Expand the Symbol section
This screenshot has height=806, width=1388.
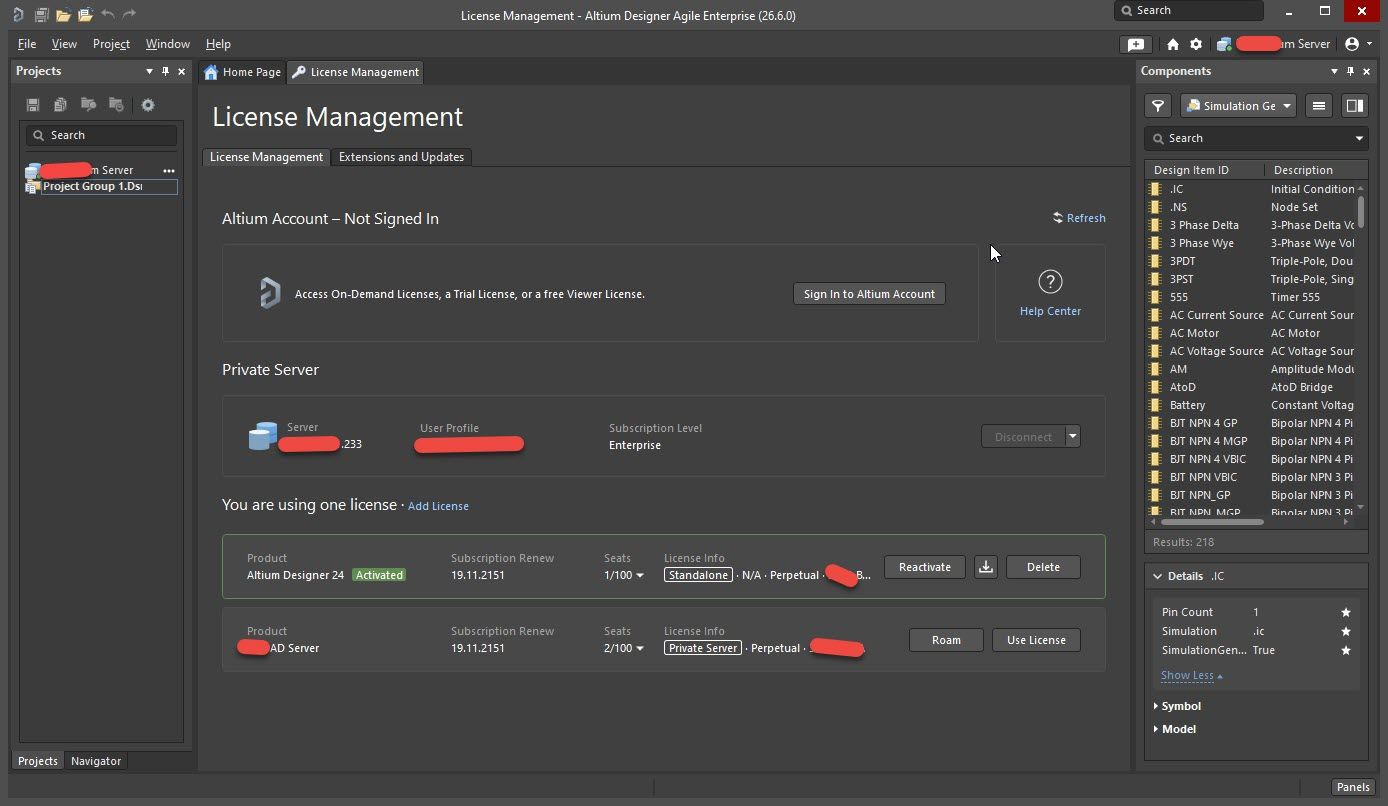[1156, 706]
